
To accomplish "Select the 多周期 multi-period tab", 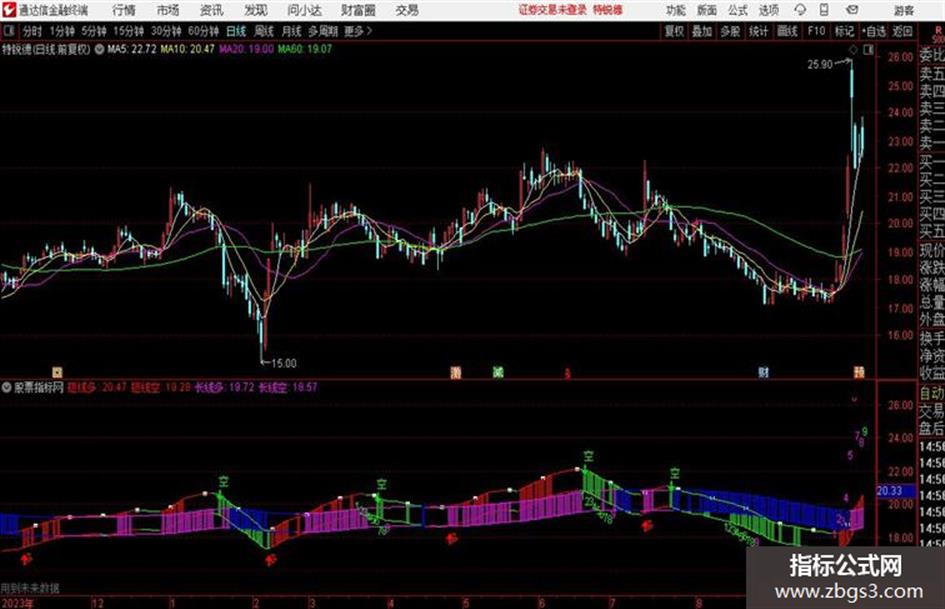I will pos(323,31).
